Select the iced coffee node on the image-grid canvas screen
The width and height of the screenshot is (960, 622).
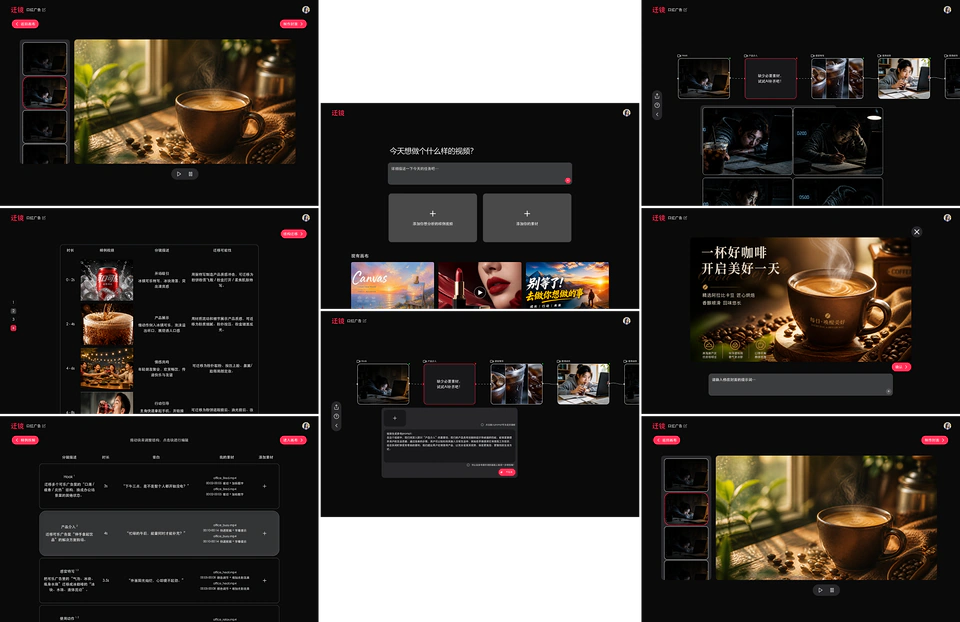838,78
